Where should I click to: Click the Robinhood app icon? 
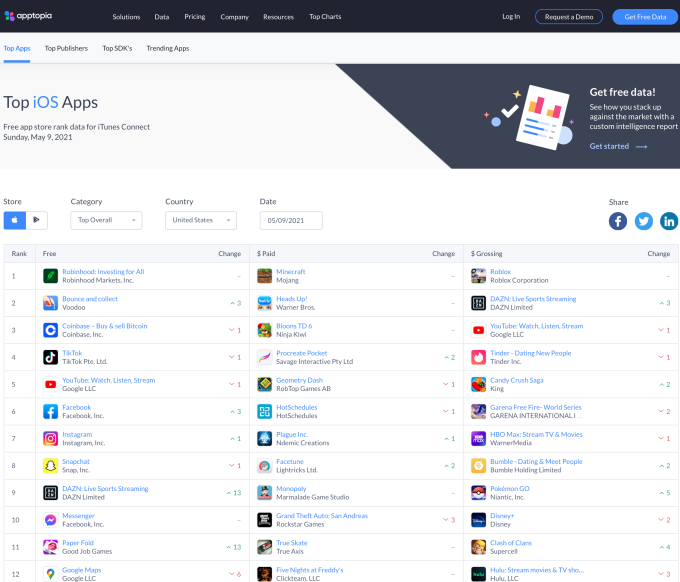click(x=50, y=275)
